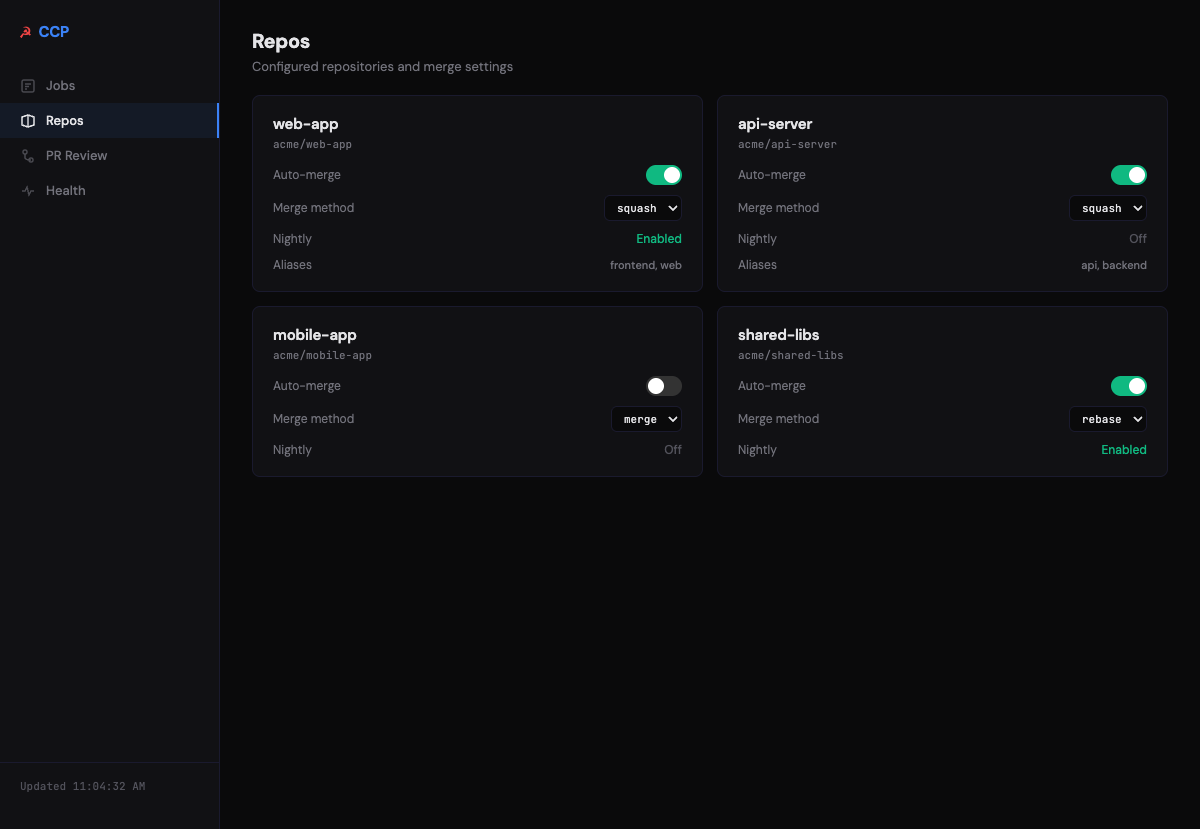Click the api-server Aliases label
Image resolution: width=1200 pixels, height=829 pixels.
pyautogui.click(x=757, y=265)
